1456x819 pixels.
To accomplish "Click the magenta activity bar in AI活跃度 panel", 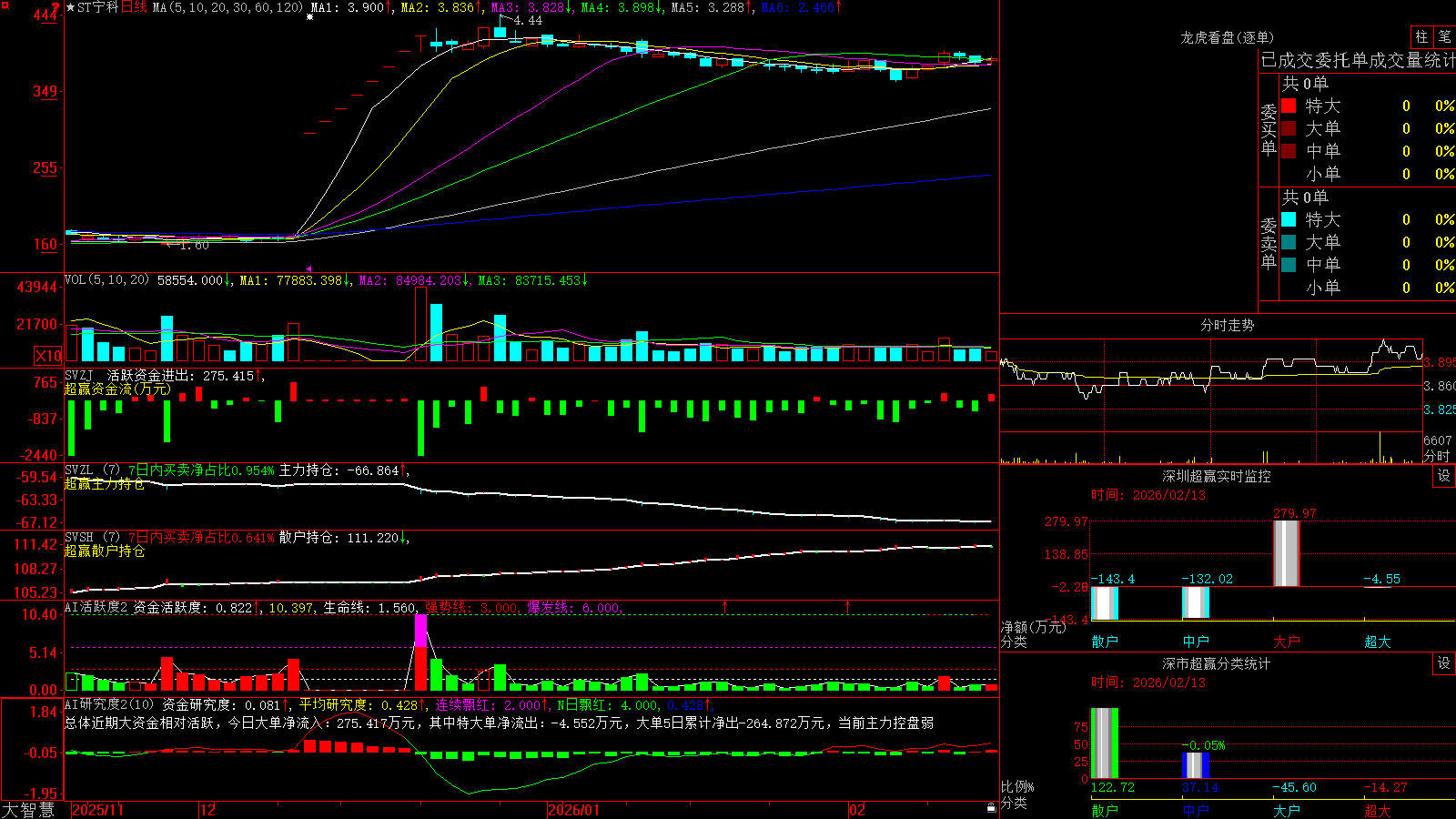I will point(420,632).
